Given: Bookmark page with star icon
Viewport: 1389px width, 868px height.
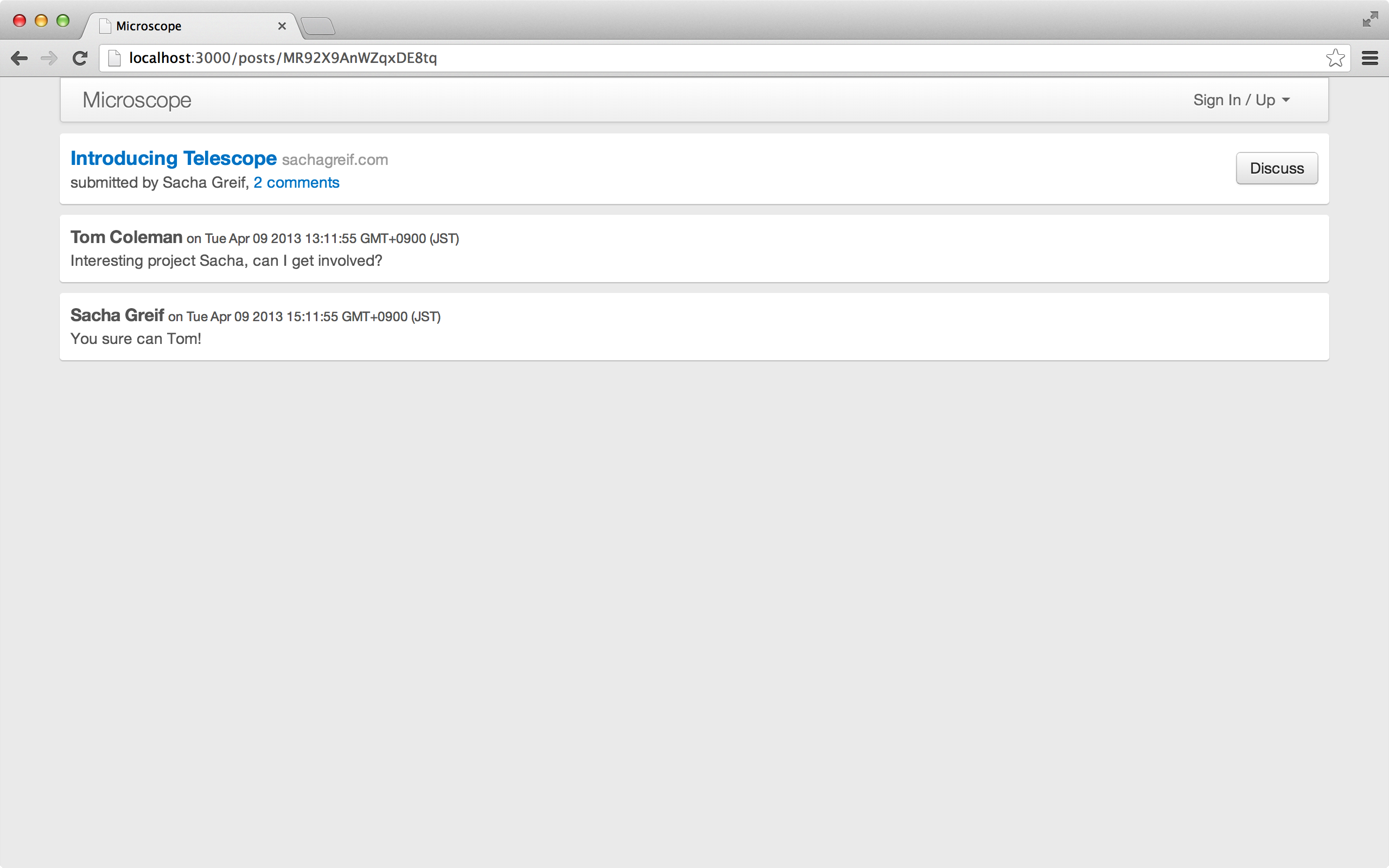Looking at the screenshot, I should pos(1335,58).
